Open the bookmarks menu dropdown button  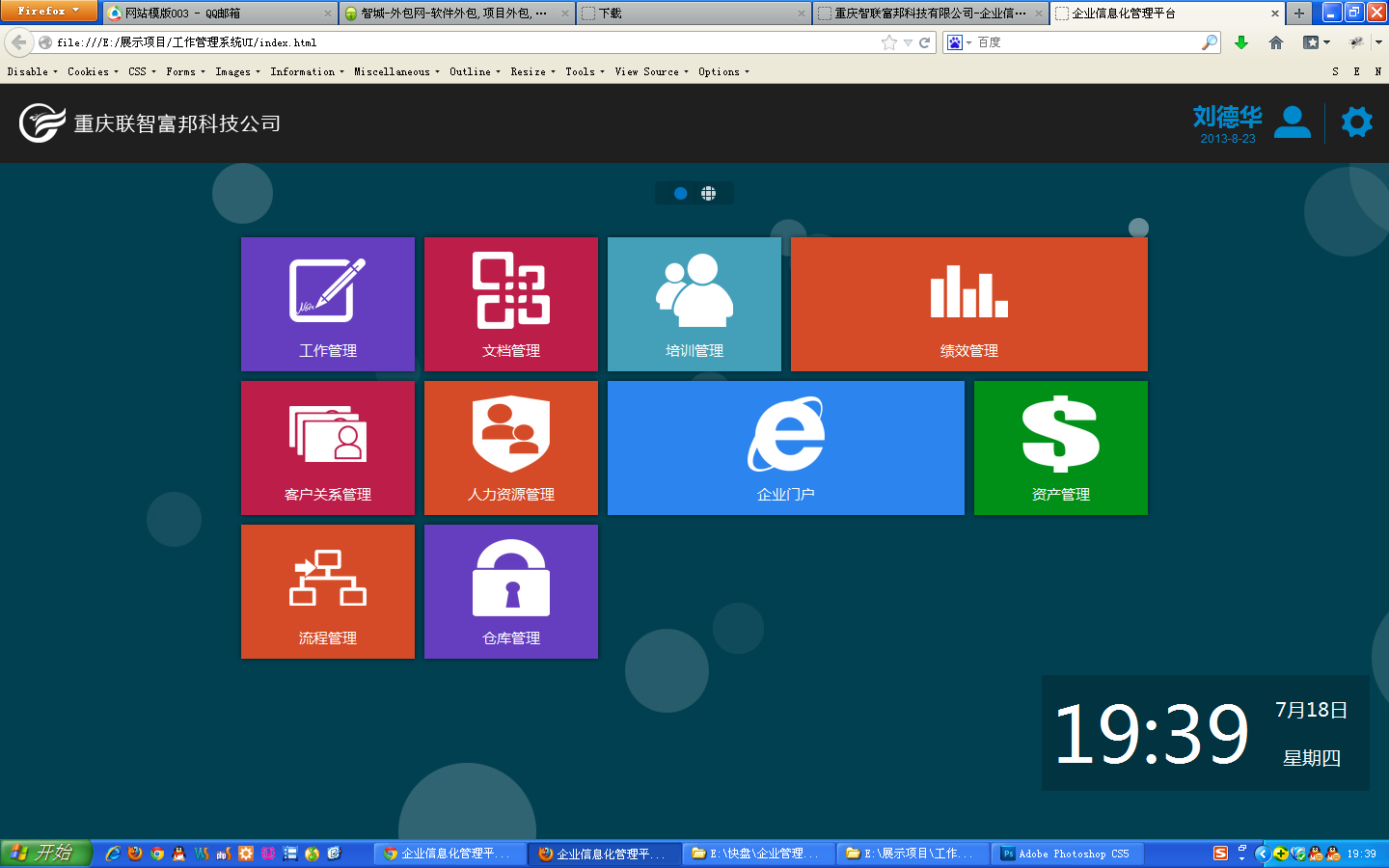pyautogui.click(x=1317, y=42)
